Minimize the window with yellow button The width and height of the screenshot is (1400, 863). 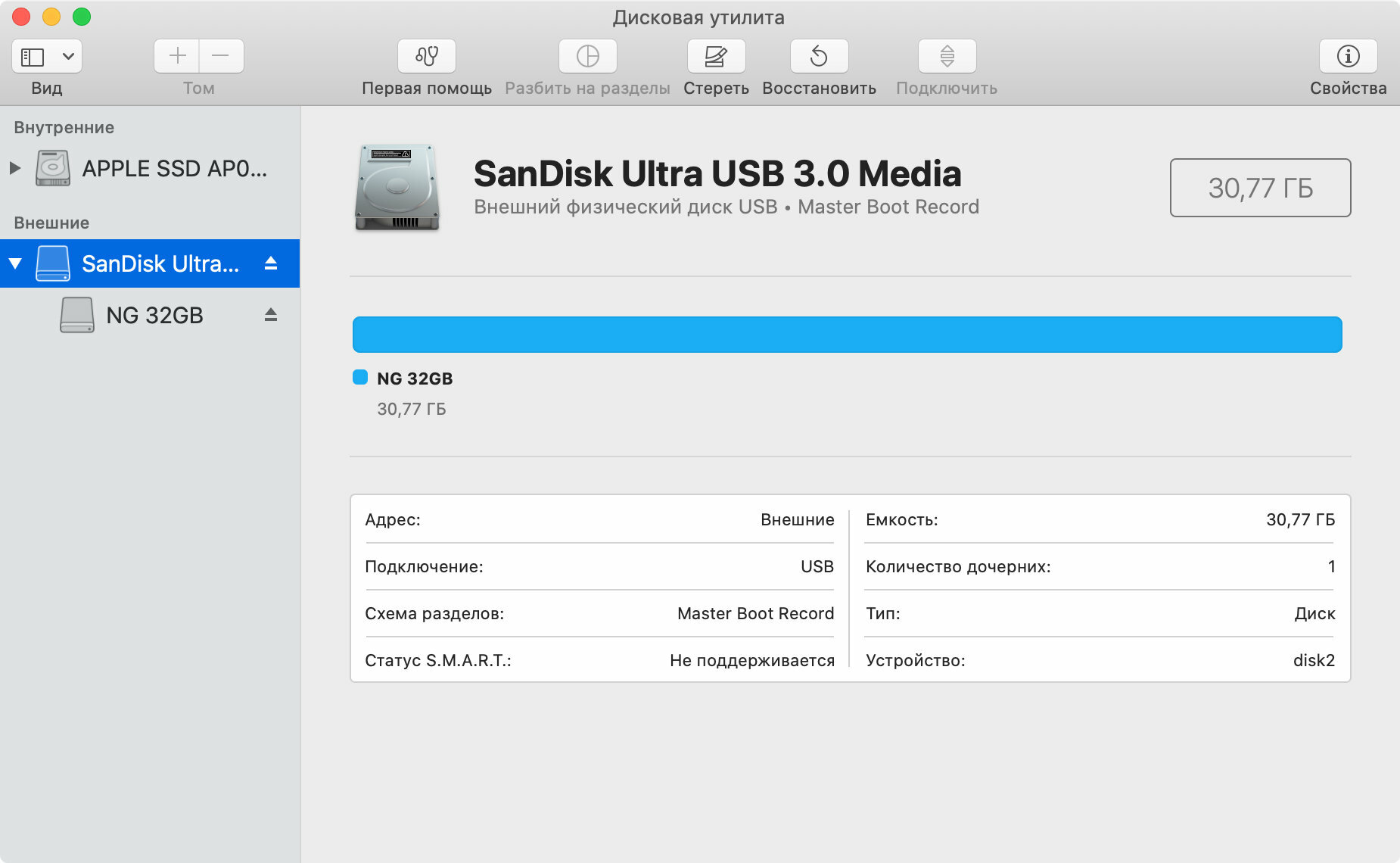[x=51, y=17]
